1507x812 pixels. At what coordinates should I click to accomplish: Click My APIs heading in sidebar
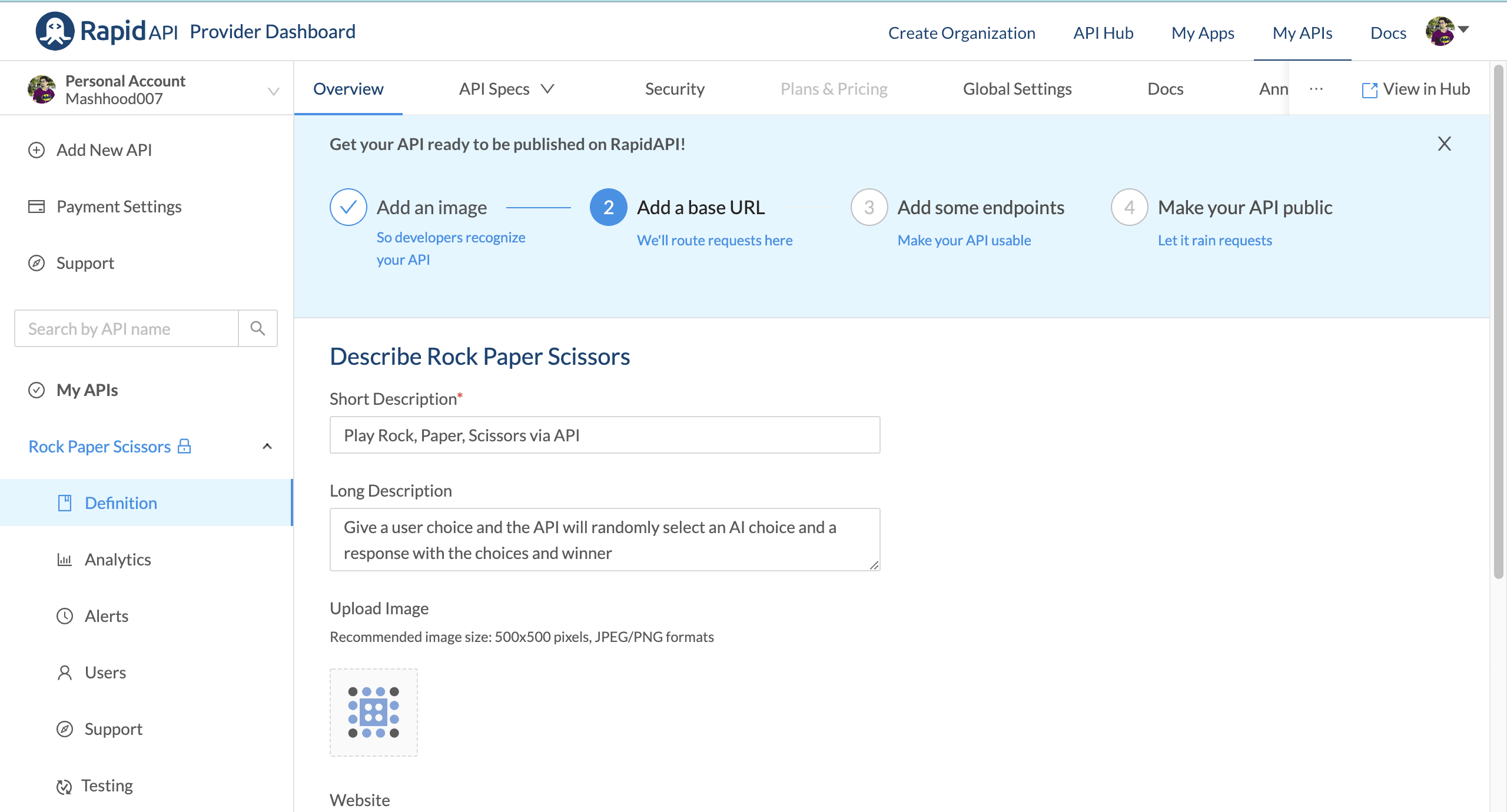[87, 390]
